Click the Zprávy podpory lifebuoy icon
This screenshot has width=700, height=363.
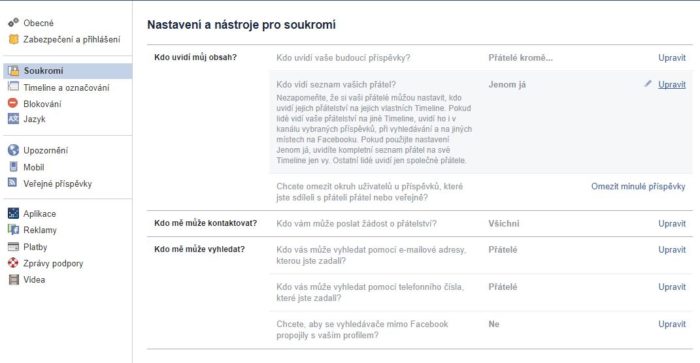click(x=13, y=263)
